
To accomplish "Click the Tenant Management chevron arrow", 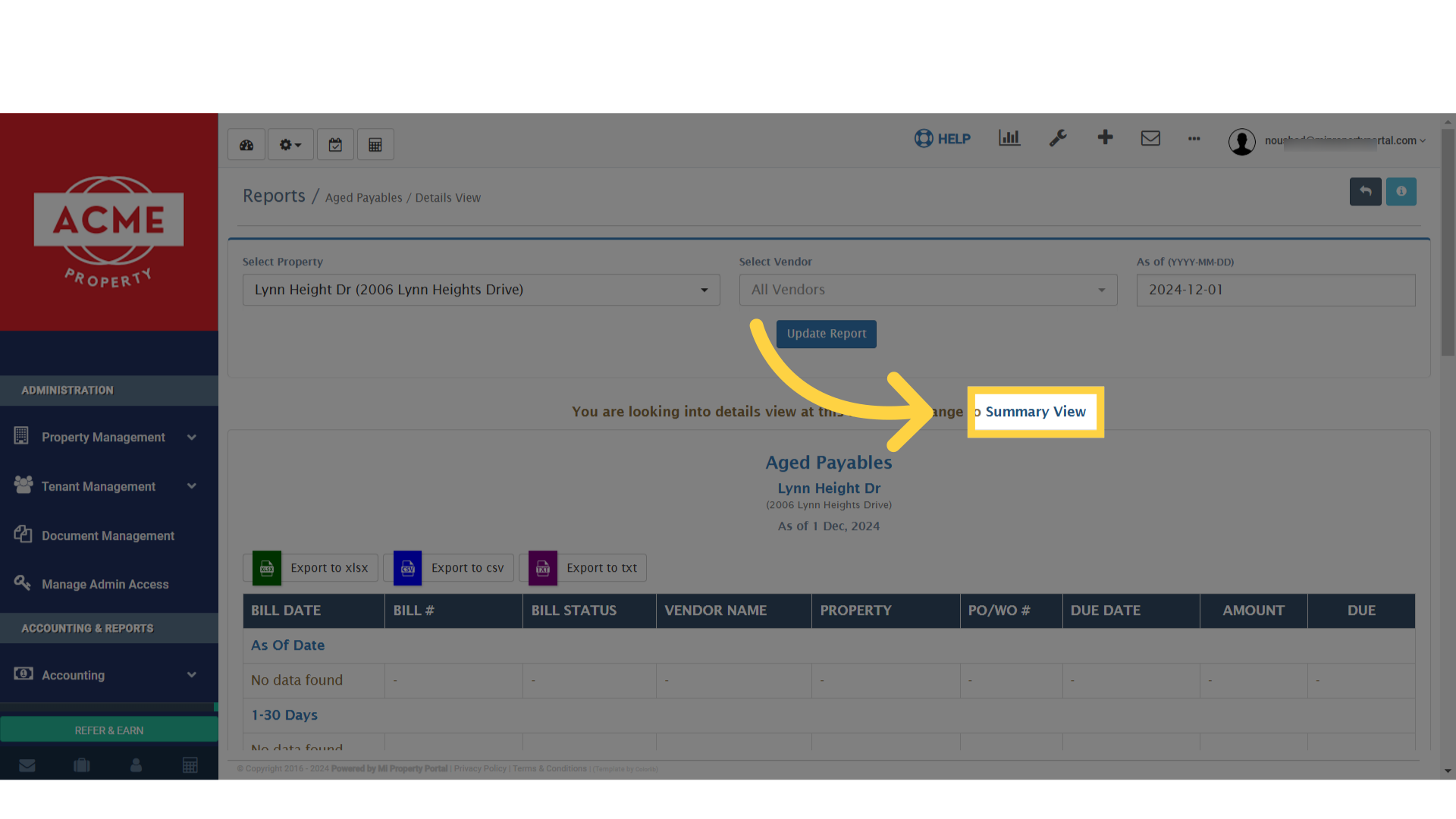I will point(192,486).
